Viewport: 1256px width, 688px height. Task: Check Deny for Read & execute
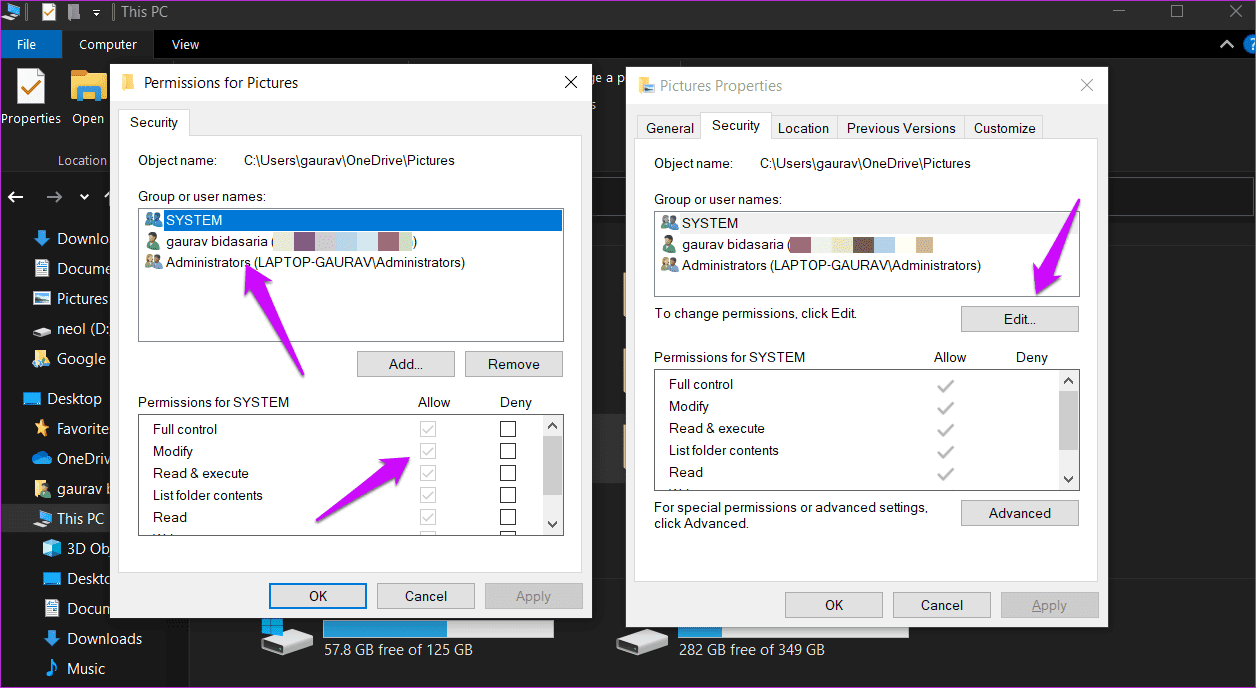(x=508, y=473)
